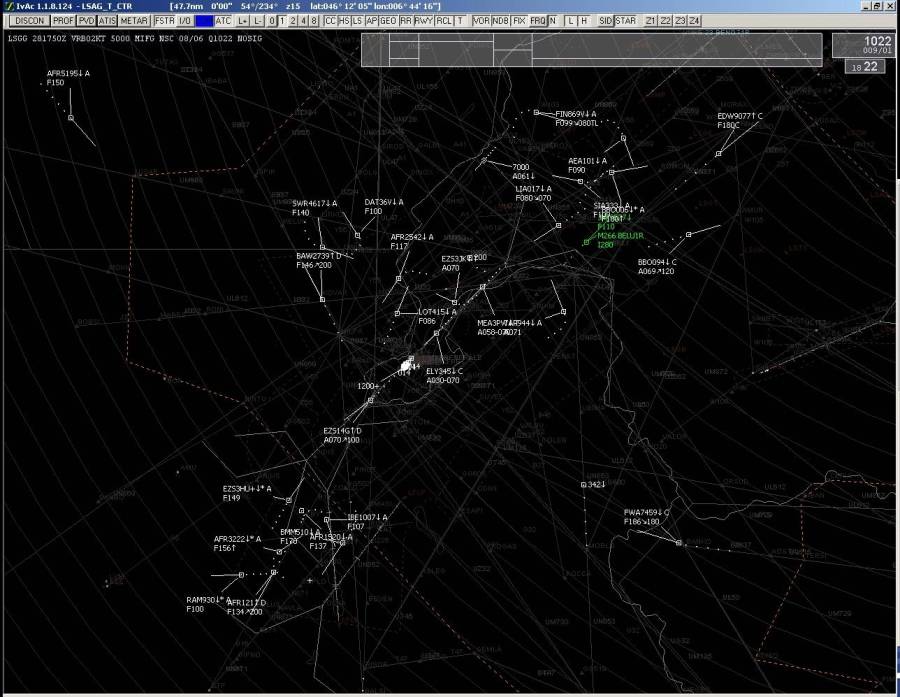The width and height of the screenshot is (900, 697).
Task: Click the blue color swatch in toolbar
Action: [204, 20]
